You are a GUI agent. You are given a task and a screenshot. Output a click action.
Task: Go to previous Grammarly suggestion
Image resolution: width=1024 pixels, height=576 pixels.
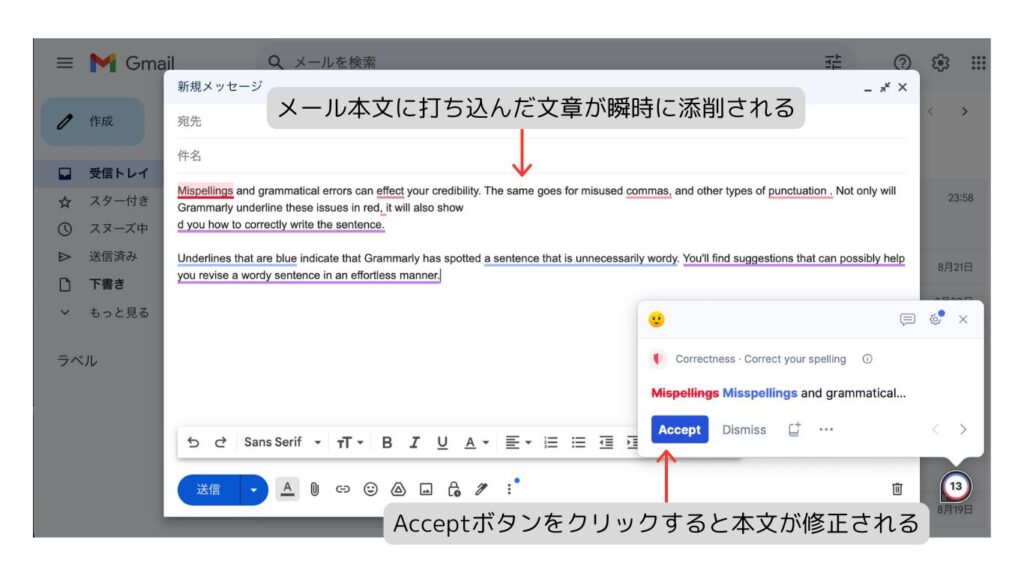tap(936, 430)
